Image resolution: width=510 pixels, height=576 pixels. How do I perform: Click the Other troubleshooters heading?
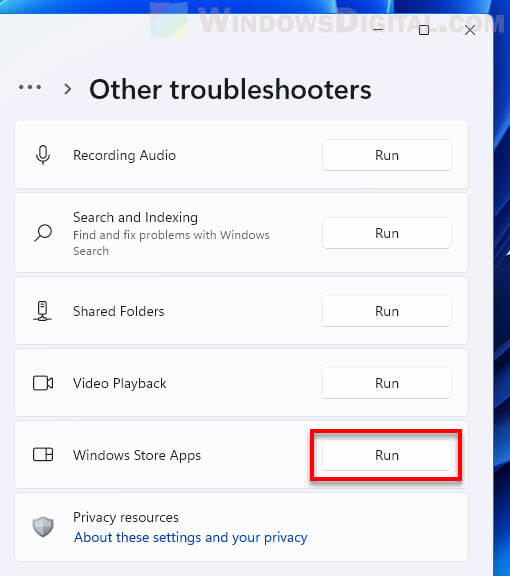tap(230, 90)
